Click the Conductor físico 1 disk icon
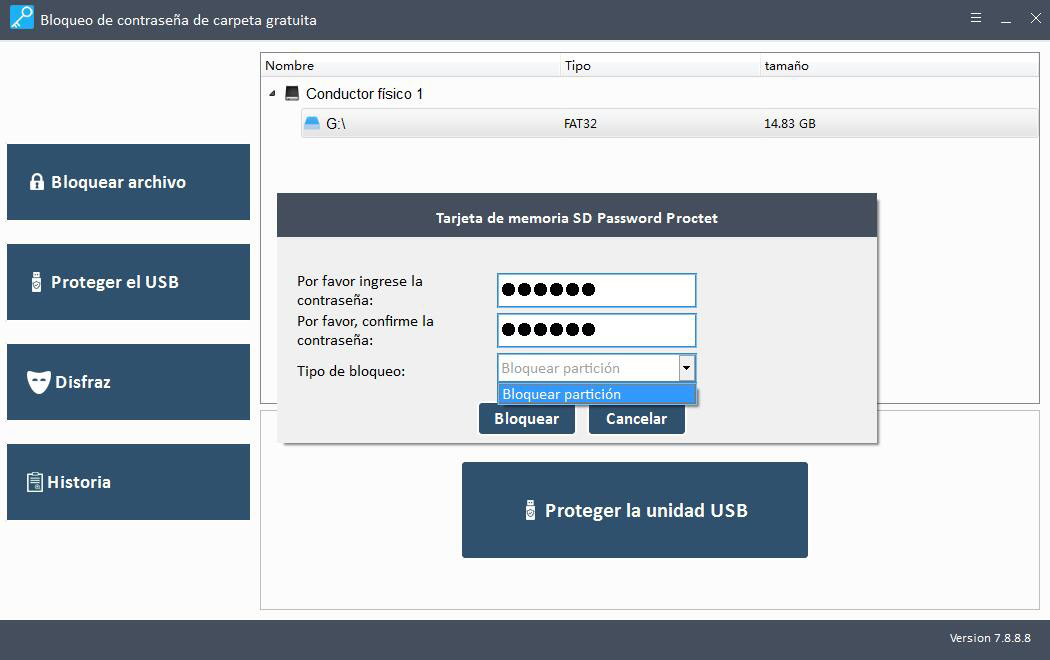1050x660 pixels. coord(292,94)
